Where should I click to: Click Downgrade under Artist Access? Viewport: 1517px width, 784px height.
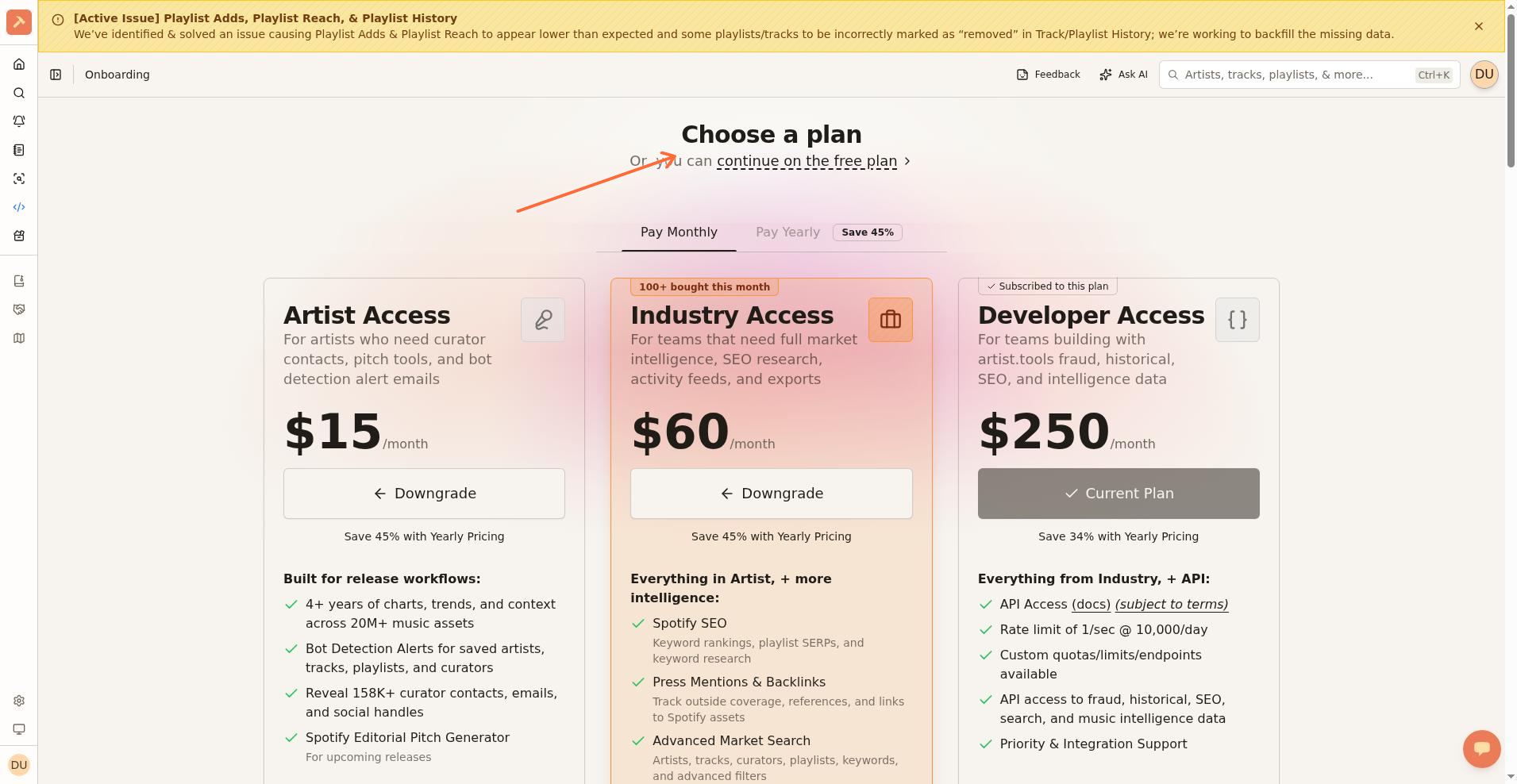coord(424,494)
